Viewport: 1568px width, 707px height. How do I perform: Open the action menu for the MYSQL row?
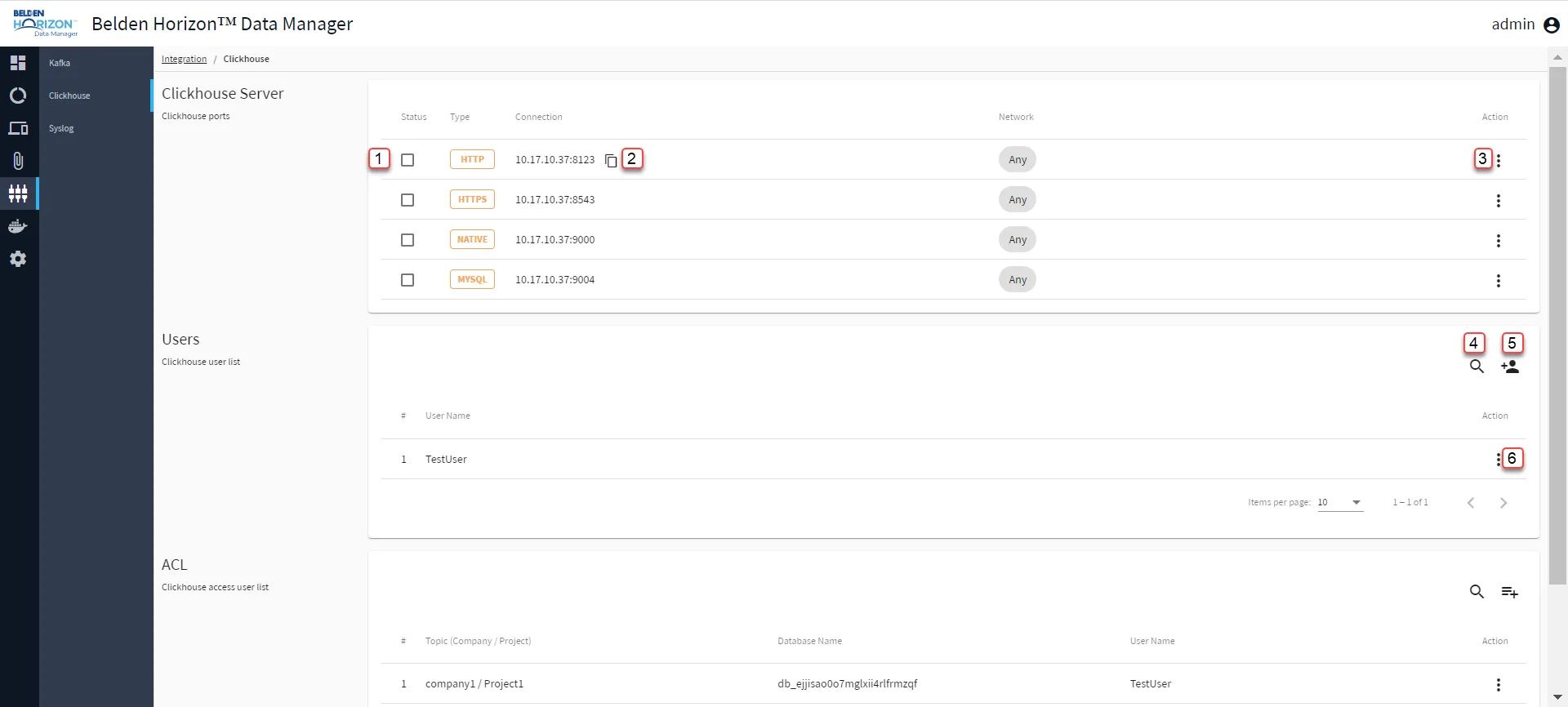1499,281
